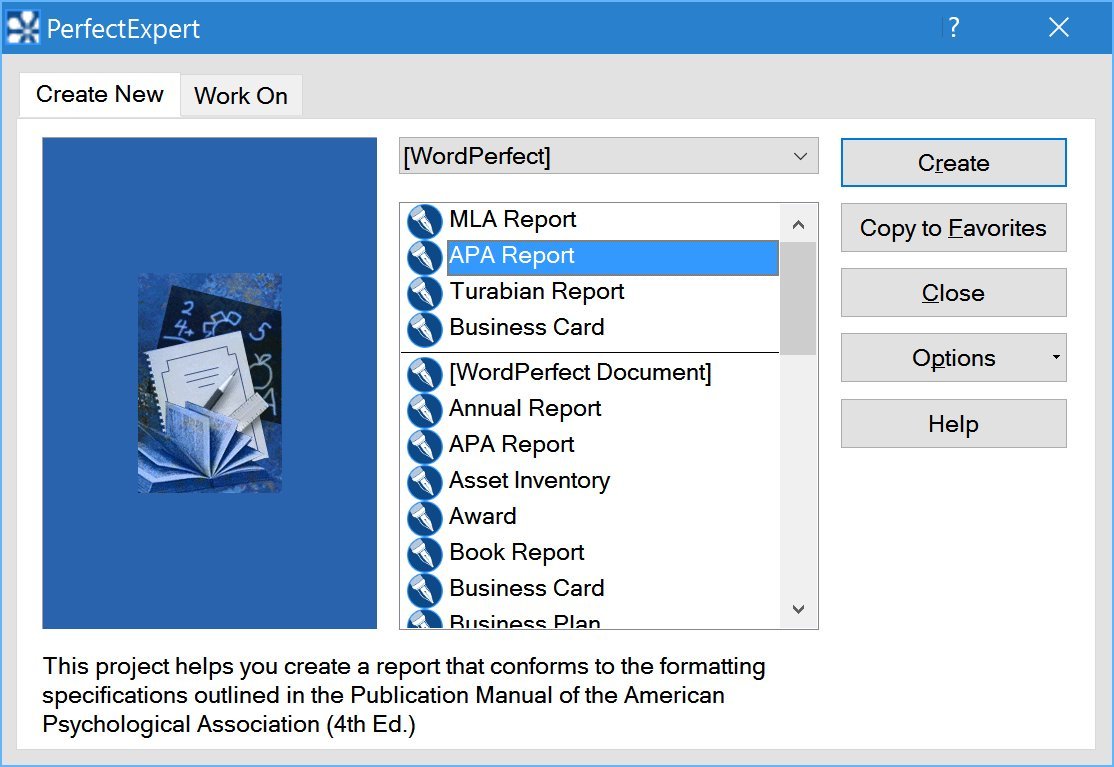Switch to the Work On tab
Viewport: 1114px width, 767px height.
click(241, 96)
